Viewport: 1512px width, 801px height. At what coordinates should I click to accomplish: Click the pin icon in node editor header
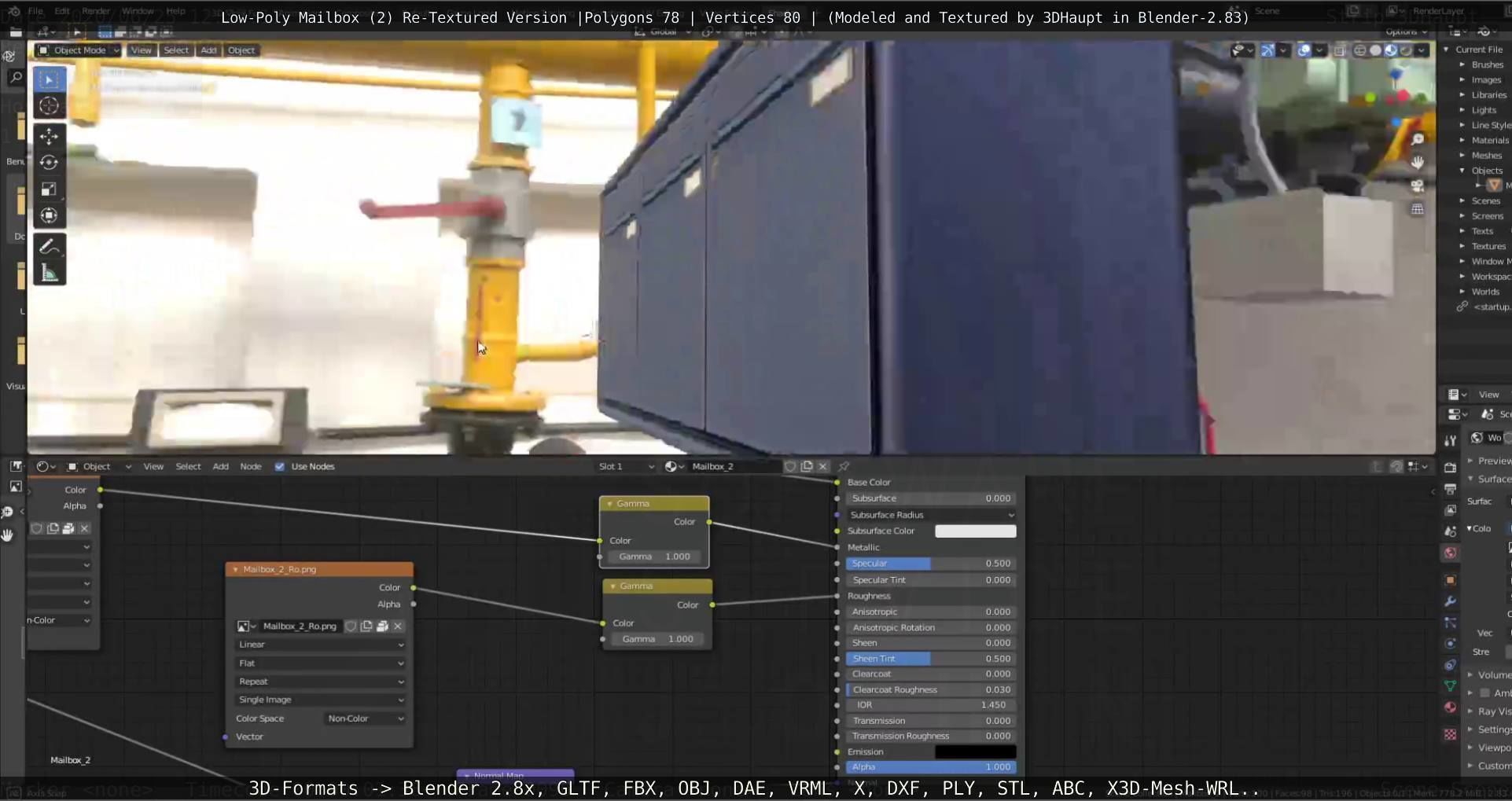coord(844,467)
